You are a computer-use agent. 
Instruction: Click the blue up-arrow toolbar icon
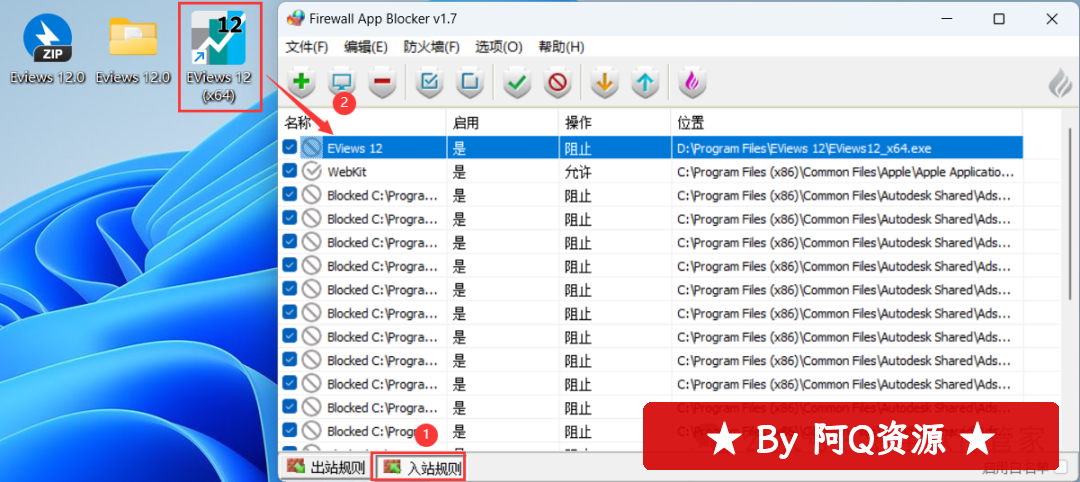[x=646, y=84]
